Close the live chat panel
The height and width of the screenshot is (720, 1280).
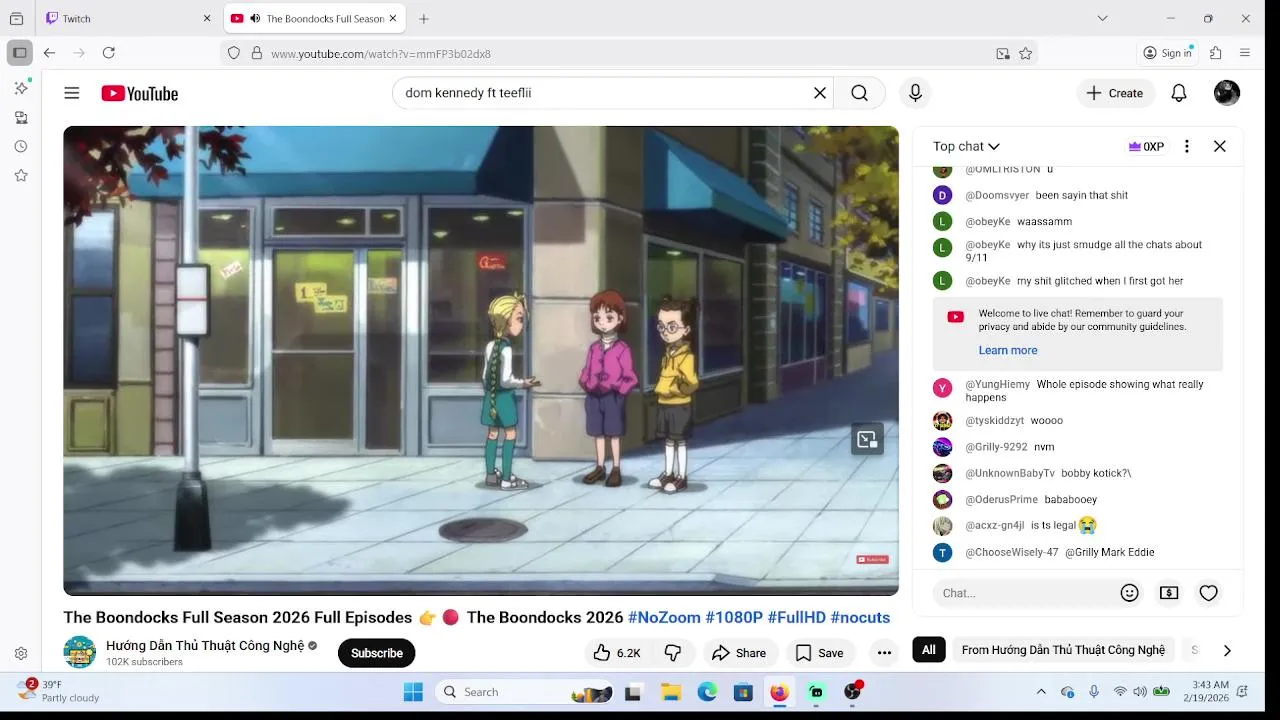pos(1220,146)
